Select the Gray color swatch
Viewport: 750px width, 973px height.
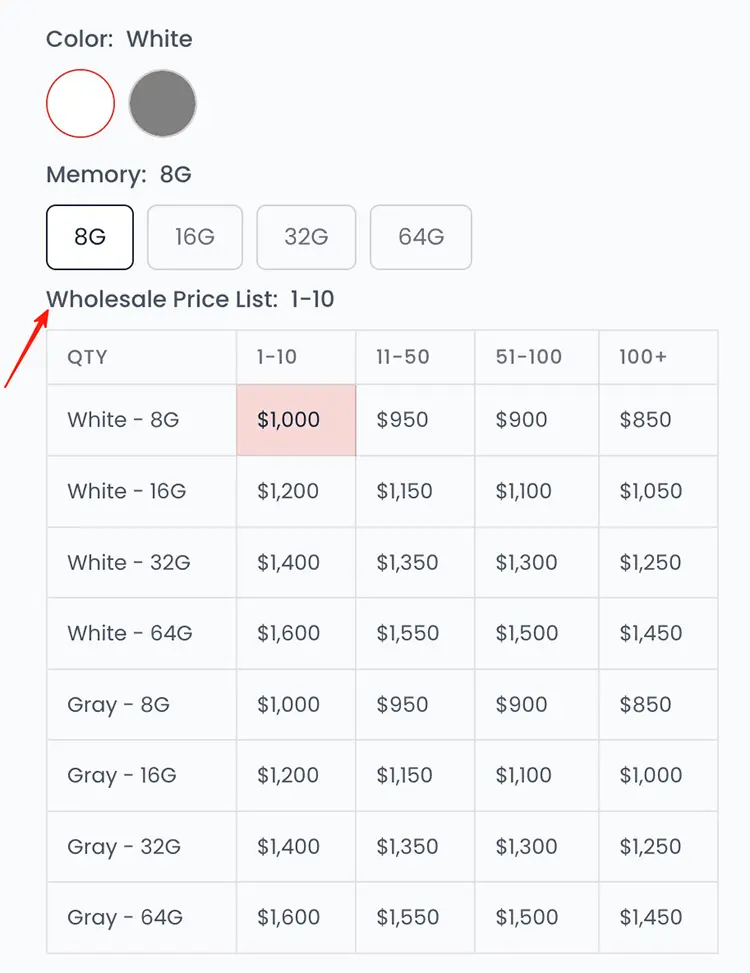[x=163, y=103]
